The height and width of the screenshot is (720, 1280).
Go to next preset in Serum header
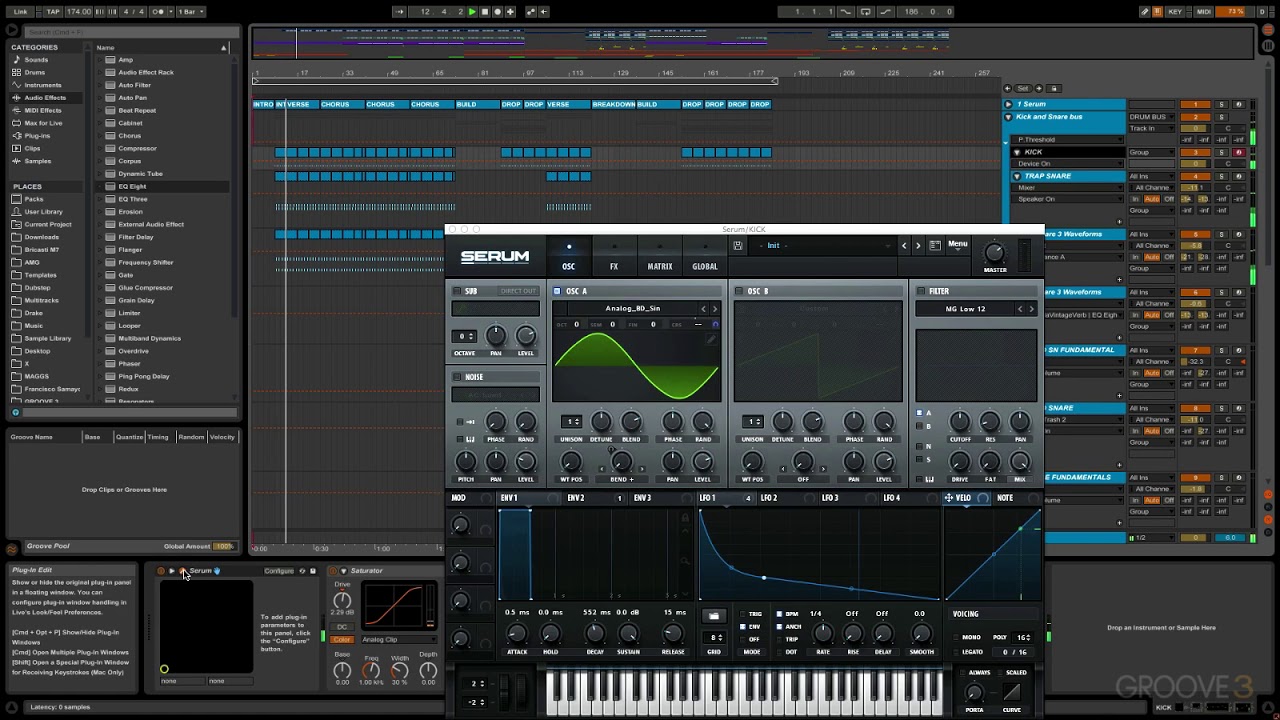click(918, 245)
